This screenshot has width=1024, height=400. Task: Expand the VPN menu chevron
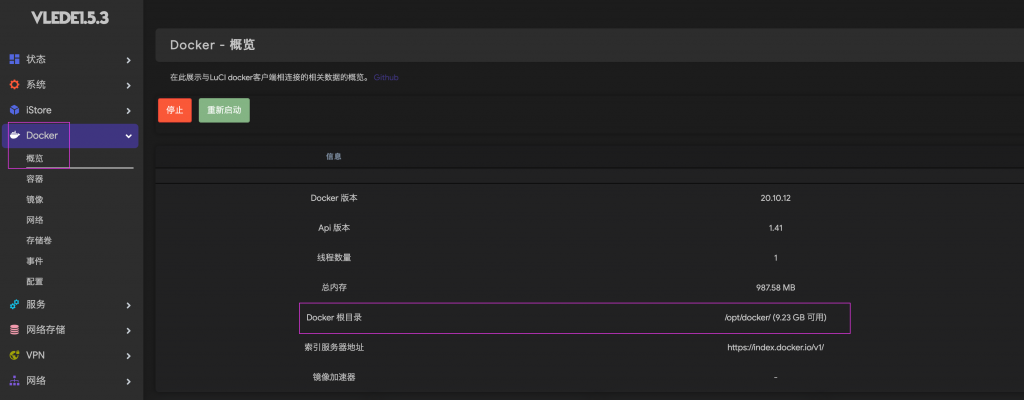click(x=129, y=356)
